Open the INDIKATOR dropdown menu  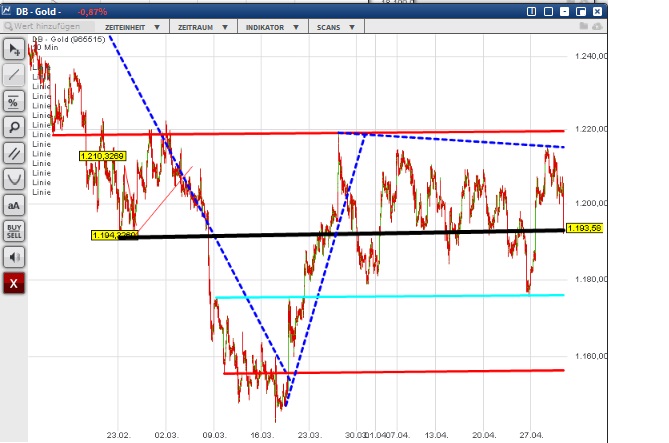(272, 27)
